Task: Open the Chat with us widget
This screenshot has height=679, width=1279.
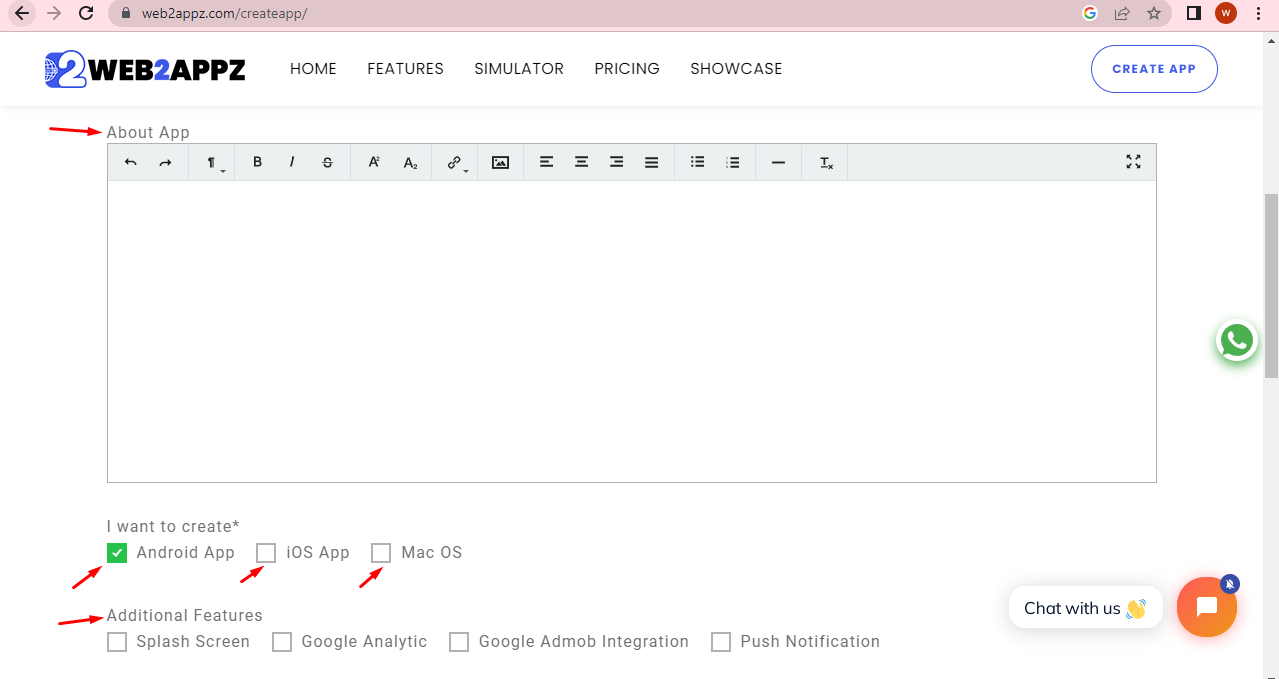Action: (x=1085, y=607)
